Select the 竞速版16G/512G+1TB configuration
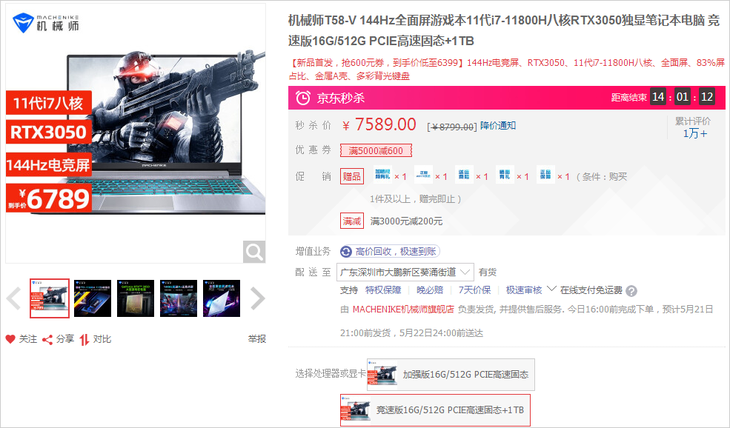Screen dimensions: 730x428 click(435, 410)
